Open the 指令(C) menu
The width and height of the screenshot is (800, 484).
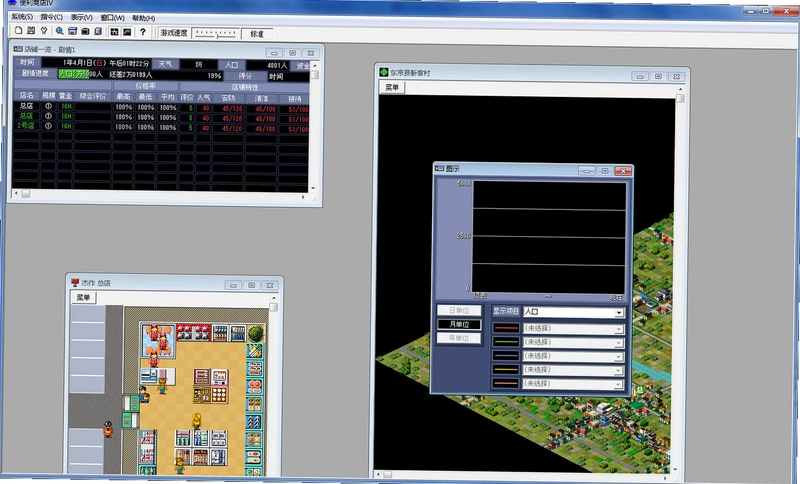[52, 17]
